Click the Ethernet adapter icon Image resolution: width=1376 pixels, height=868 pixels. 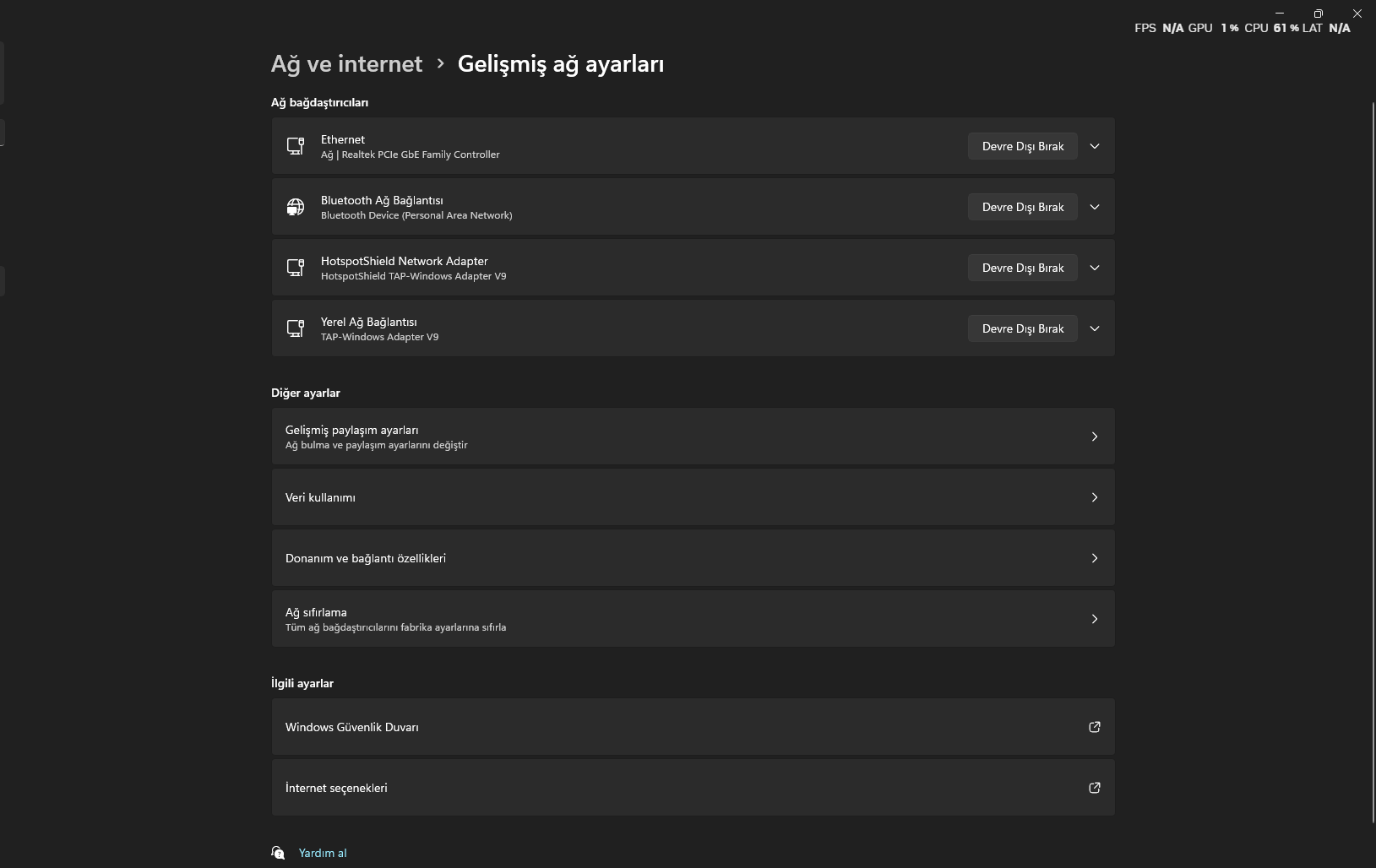pyautogui.click(x=295, y=146)
